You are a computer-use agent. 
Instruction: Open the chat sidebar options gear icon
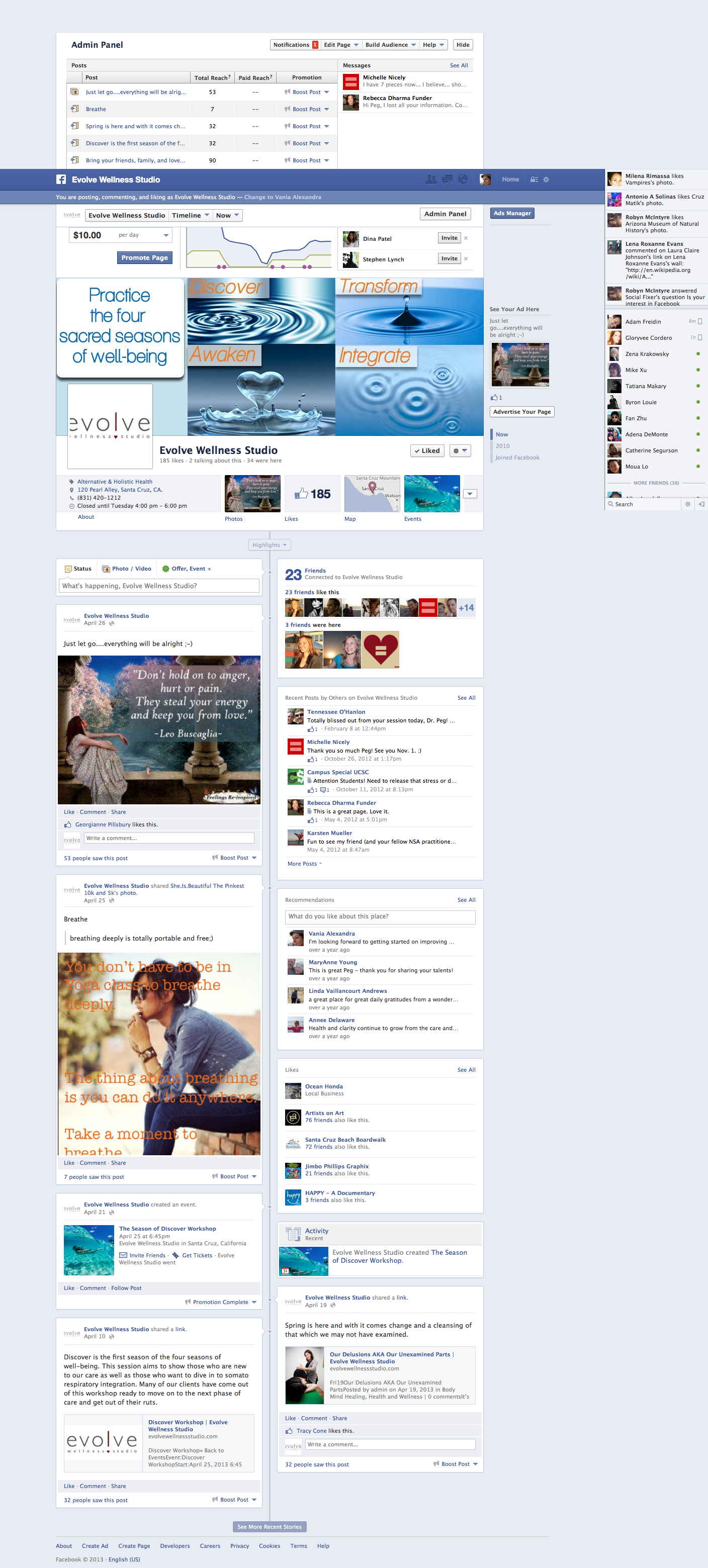click(x=688, y=504)
